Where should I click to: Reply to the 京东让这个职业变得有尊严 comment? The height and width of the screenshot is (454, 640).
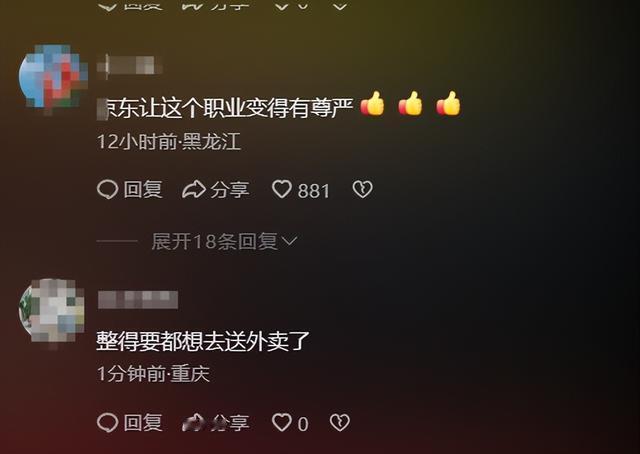pos(130,190)
